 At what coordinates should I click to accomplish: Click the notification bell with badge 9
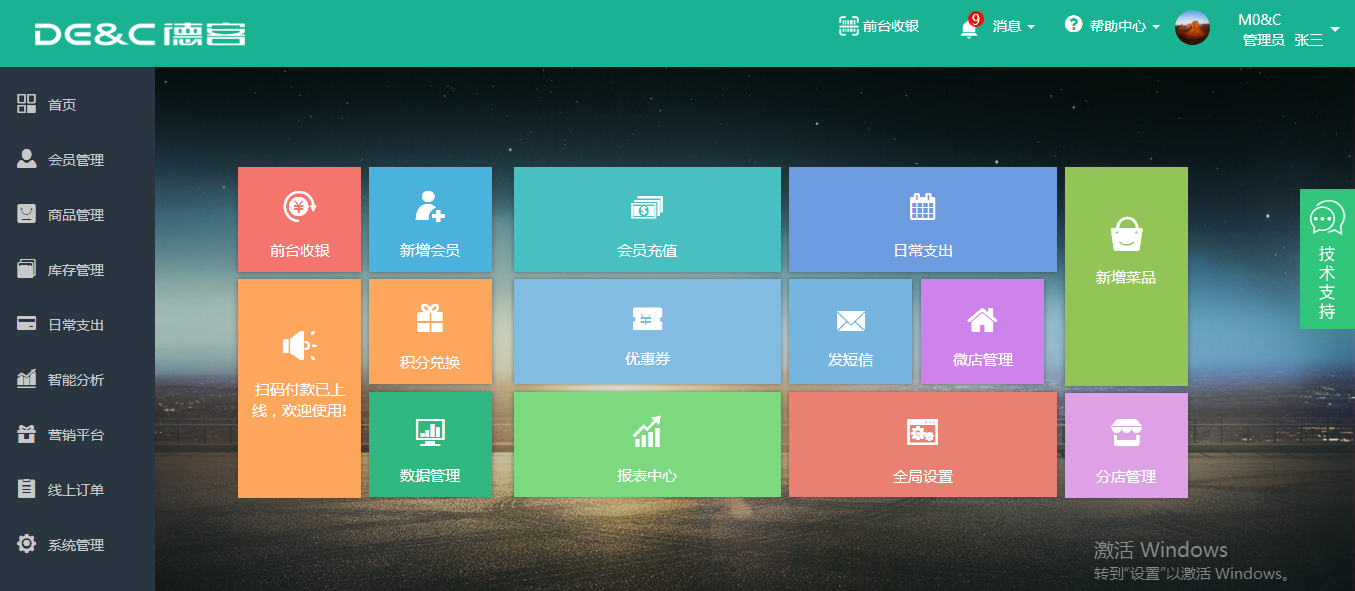click(970, 26)
